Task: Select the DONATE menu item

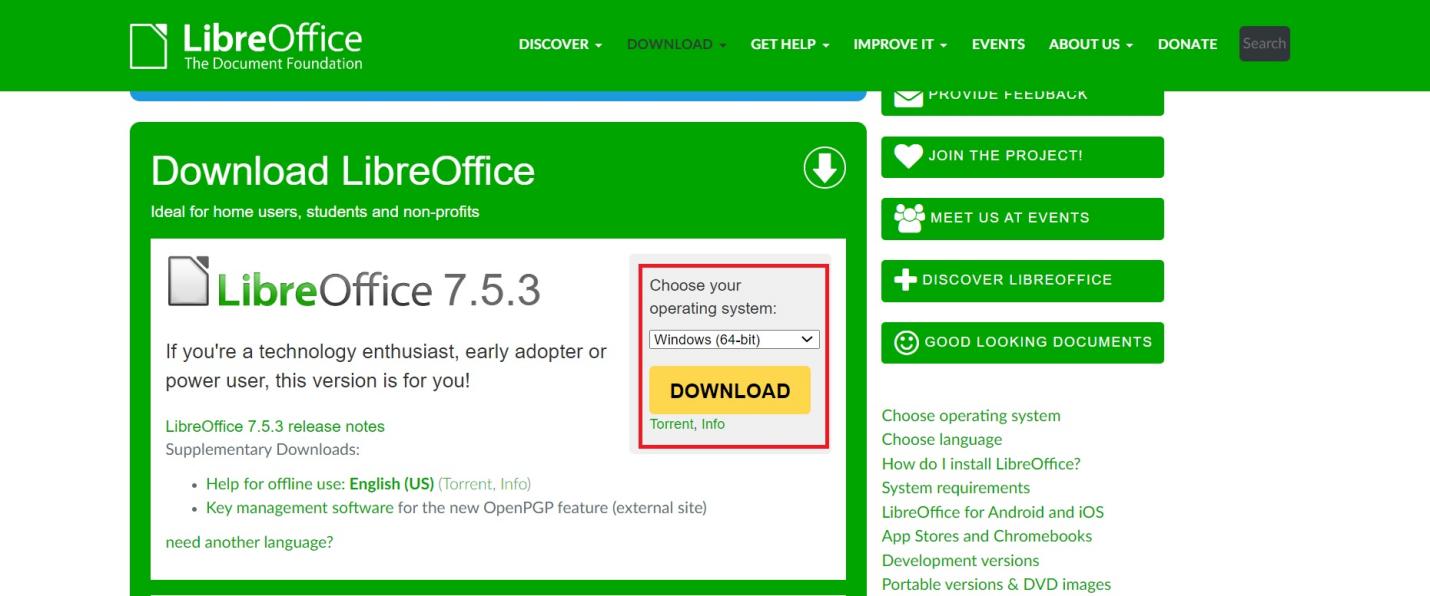Action: [x=1186, y=44]
